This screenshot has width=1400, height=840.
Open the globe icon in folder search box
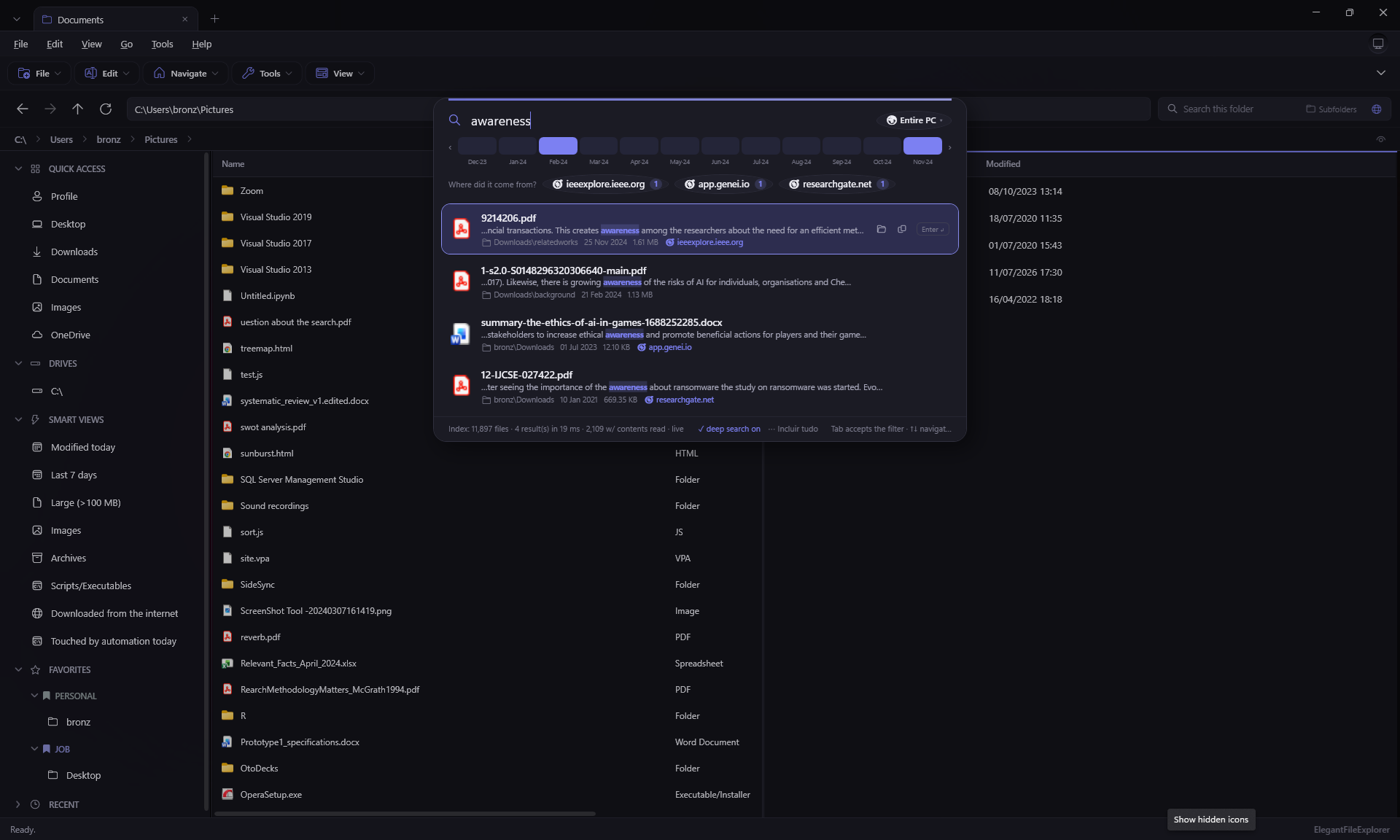click(x=1377, y=109)
